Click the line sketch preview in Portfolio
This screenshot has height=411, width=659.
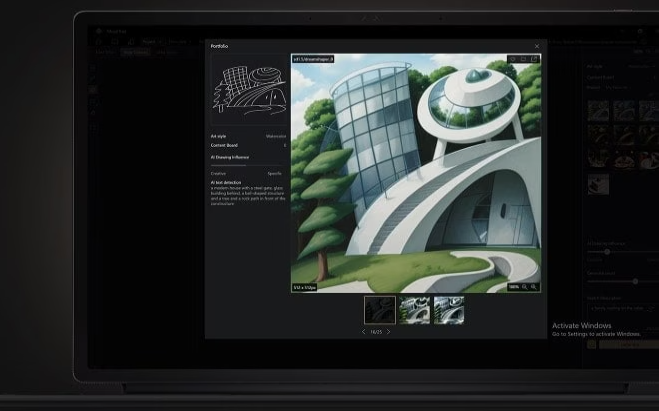click(248, 91)
